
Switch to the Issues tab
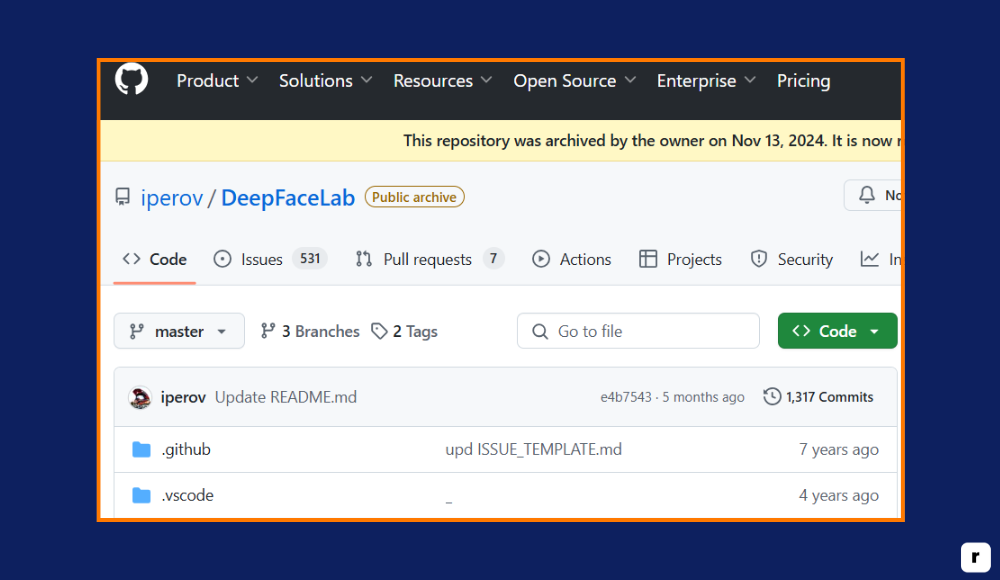coord(270,259)
